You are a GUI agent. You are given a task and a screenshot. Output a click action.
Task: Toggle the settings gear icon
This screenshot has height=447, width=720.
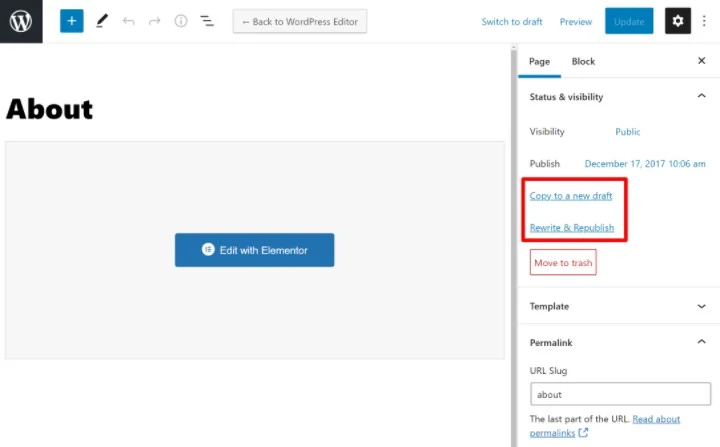[x=678, y=21]
